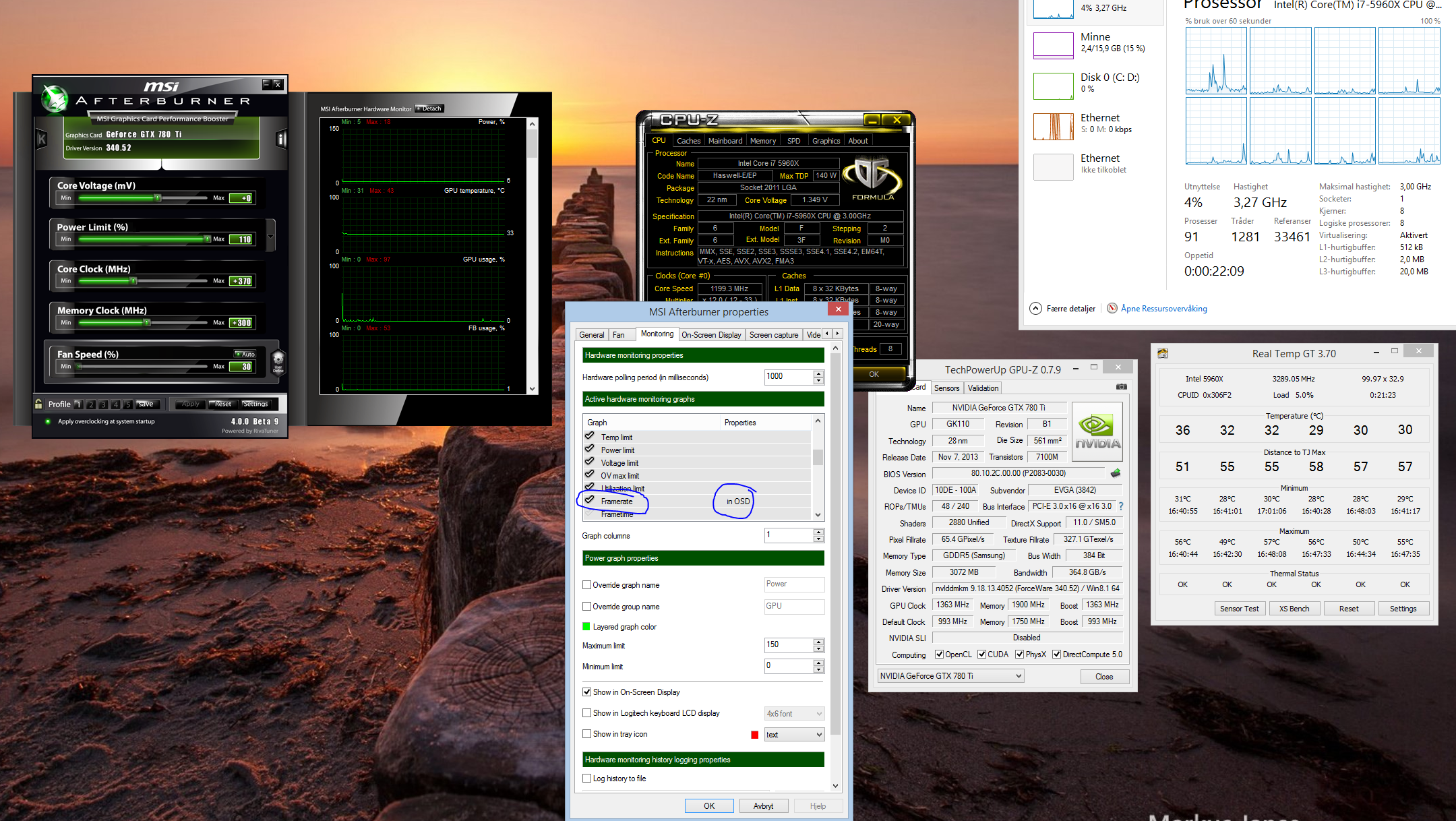Select Afterburner profile slot 2
Image resolution: width=1456 pixels, height=821 pixels.
[x=91, y=404]
